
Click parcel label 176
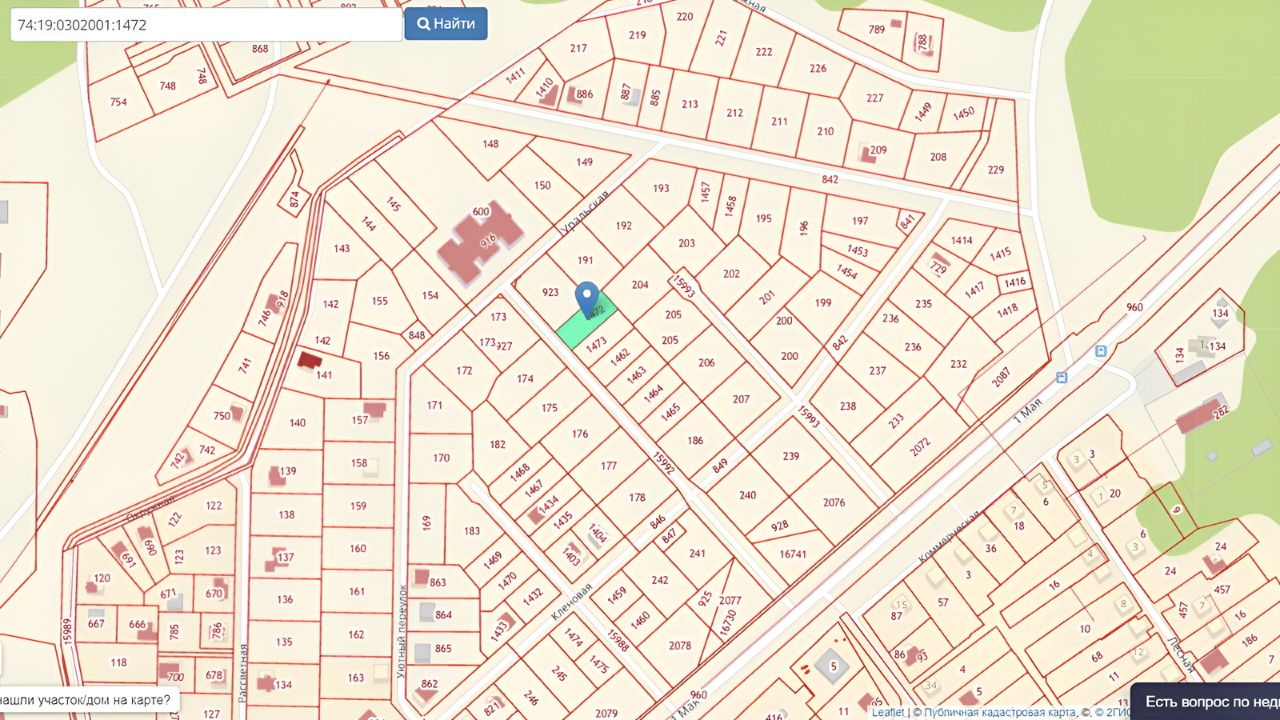(580, 434)
